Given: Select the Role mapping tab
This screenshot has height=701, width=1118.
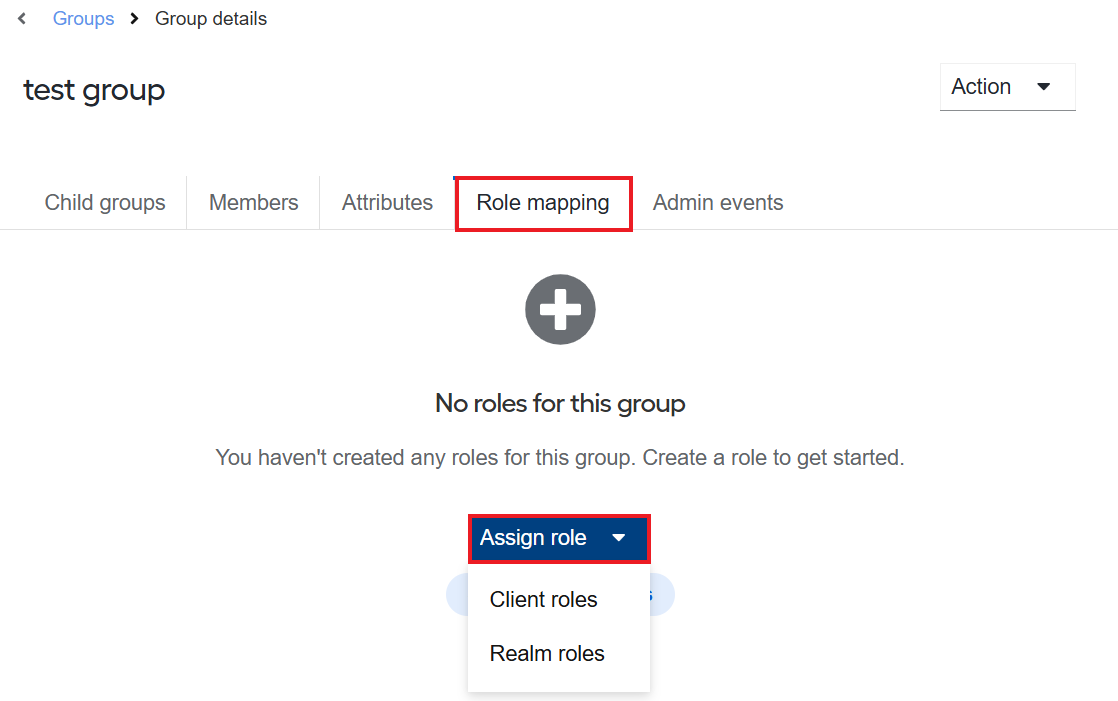Looking at the screenshot, I should (x=543, y=203).
